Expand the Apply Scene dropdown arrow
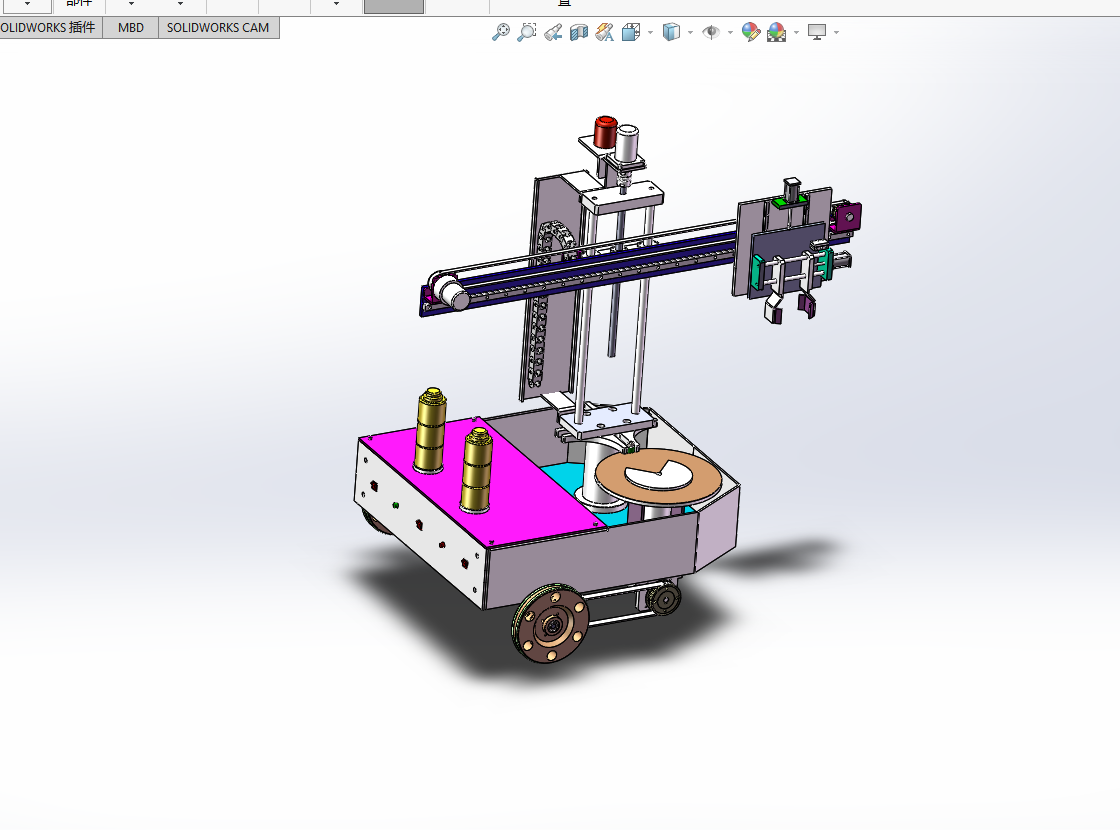The width and height of the screenshot is (1120, 830). 796,32
